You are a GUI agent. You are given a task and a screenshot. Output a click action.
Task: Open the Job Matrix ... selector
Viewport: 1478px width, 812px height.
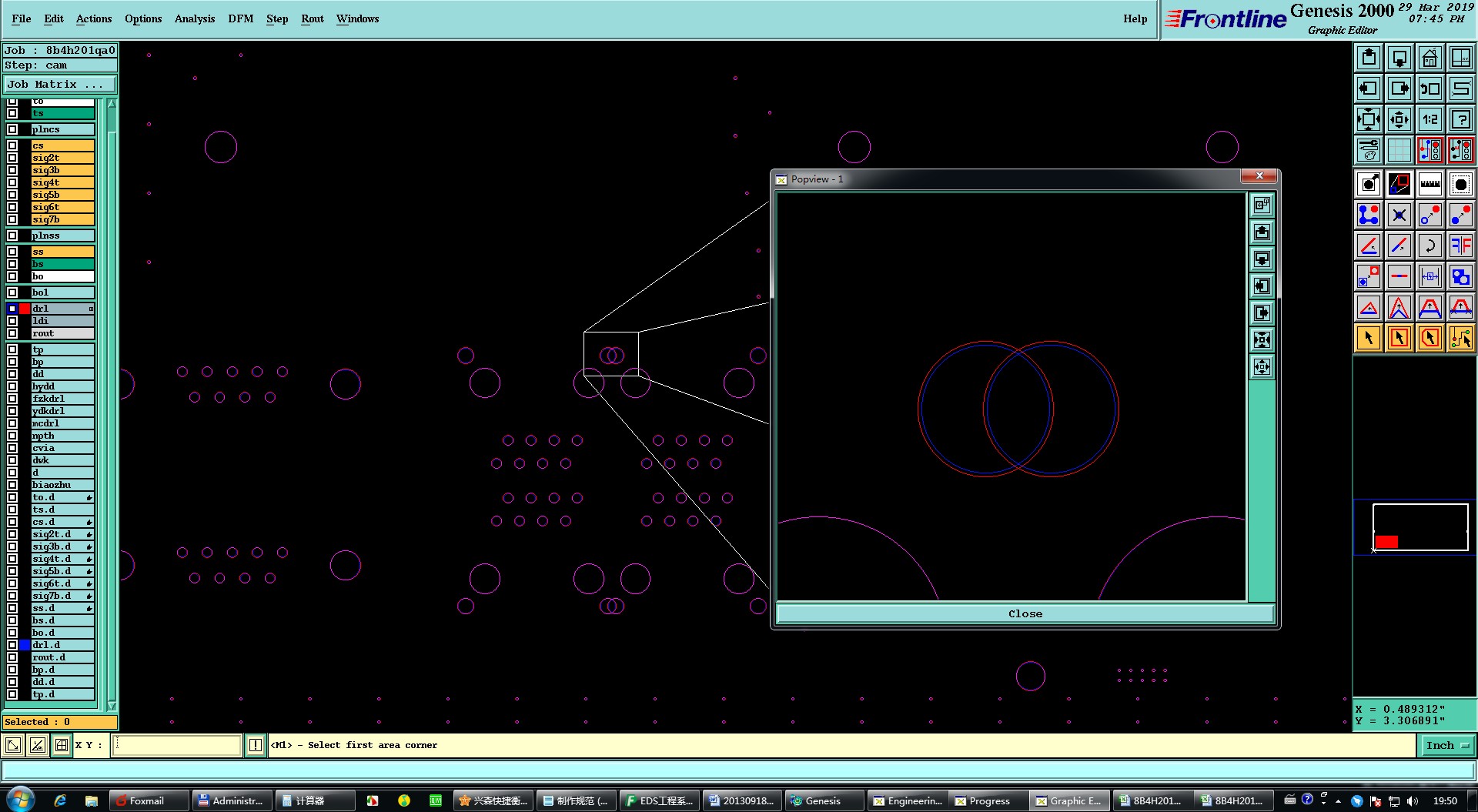click(60, 85)
